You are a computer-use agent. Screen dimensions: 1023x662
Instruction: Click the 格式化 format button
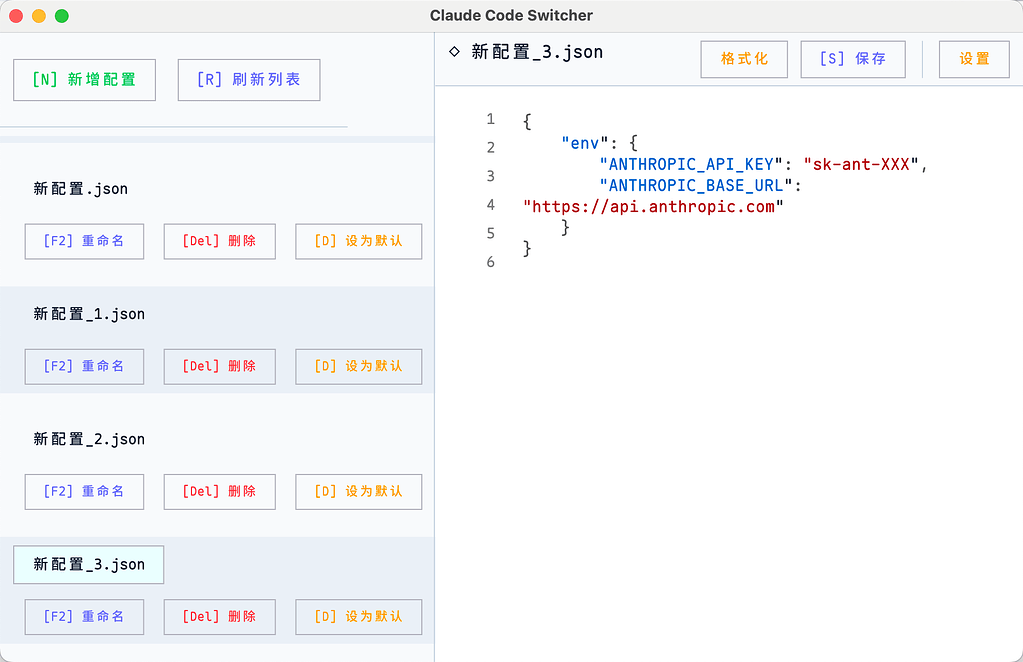point(744,59)
